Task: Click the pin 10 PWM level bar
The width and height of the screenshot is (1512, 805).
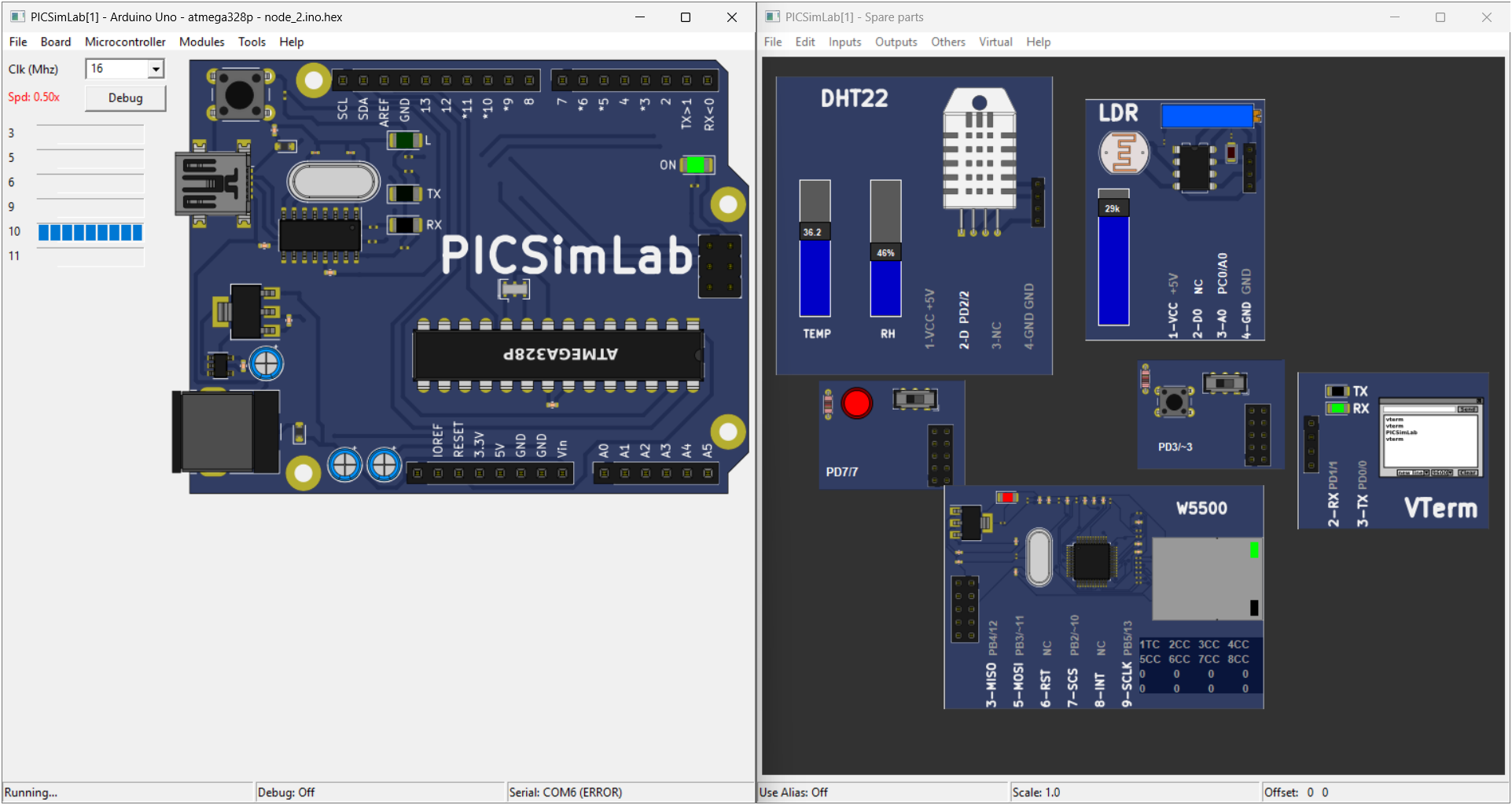Action: pyautogui.click(x=90, y=232)
